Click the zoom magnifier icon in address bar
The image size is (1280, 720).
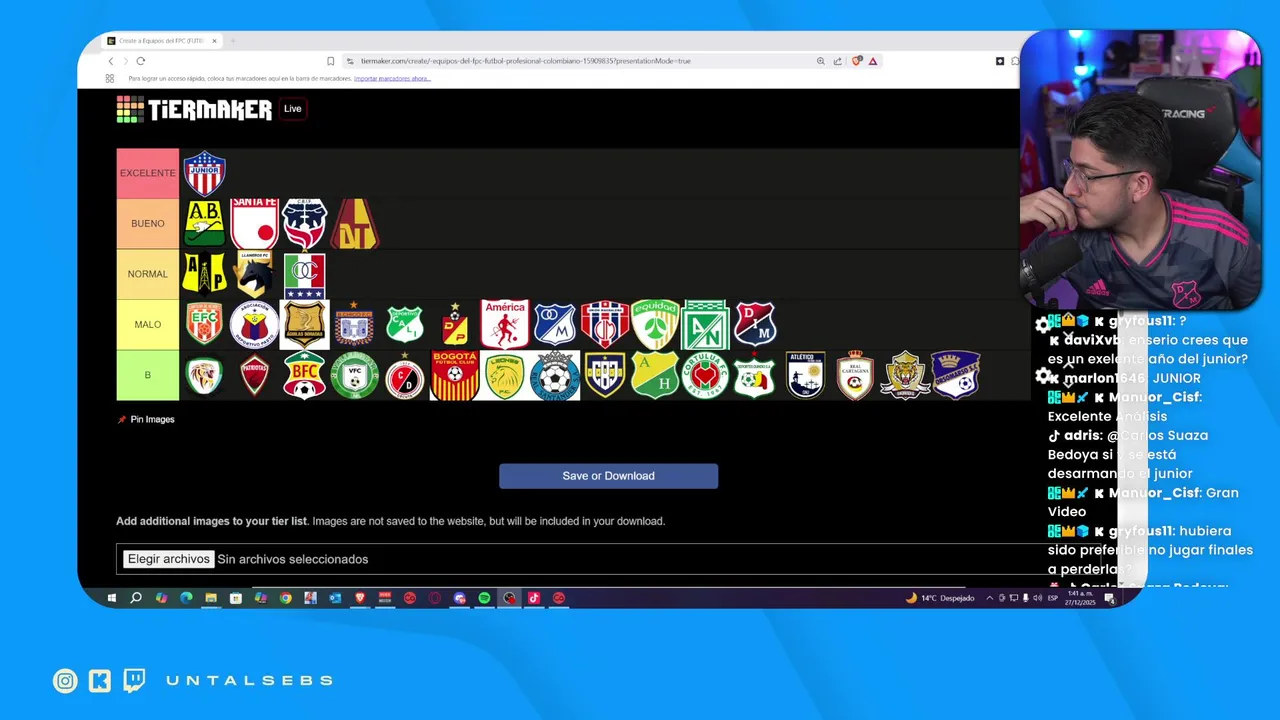[x=821, y=61]
